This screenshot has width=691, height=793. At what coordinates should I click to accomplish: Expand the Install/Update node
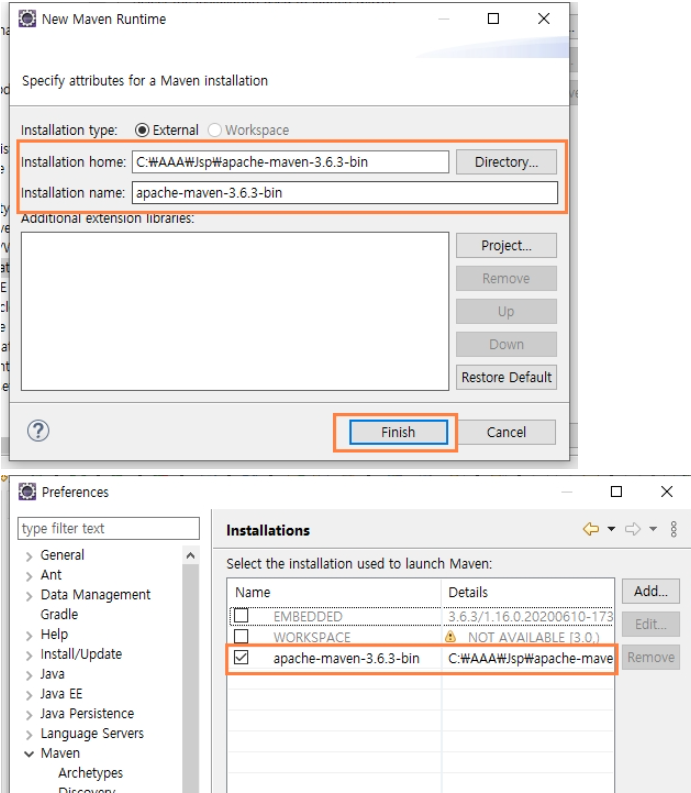tap(29, 655)
